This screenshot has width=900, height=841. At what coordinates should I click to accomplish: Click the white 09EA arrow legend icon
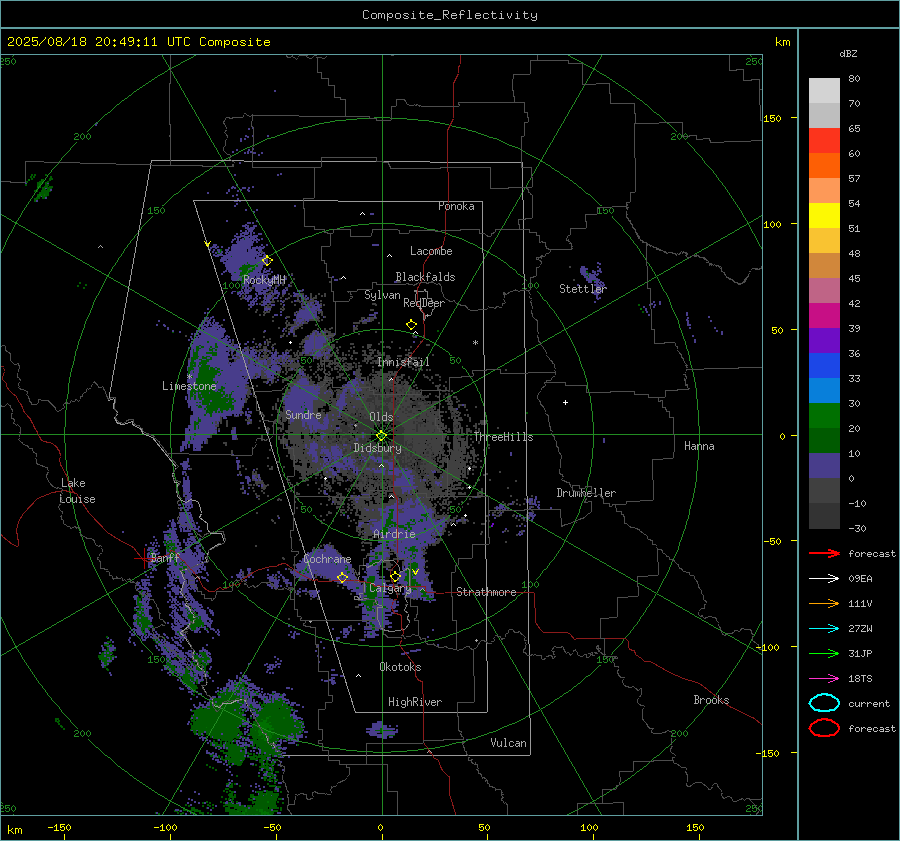[x=824, y=579]
